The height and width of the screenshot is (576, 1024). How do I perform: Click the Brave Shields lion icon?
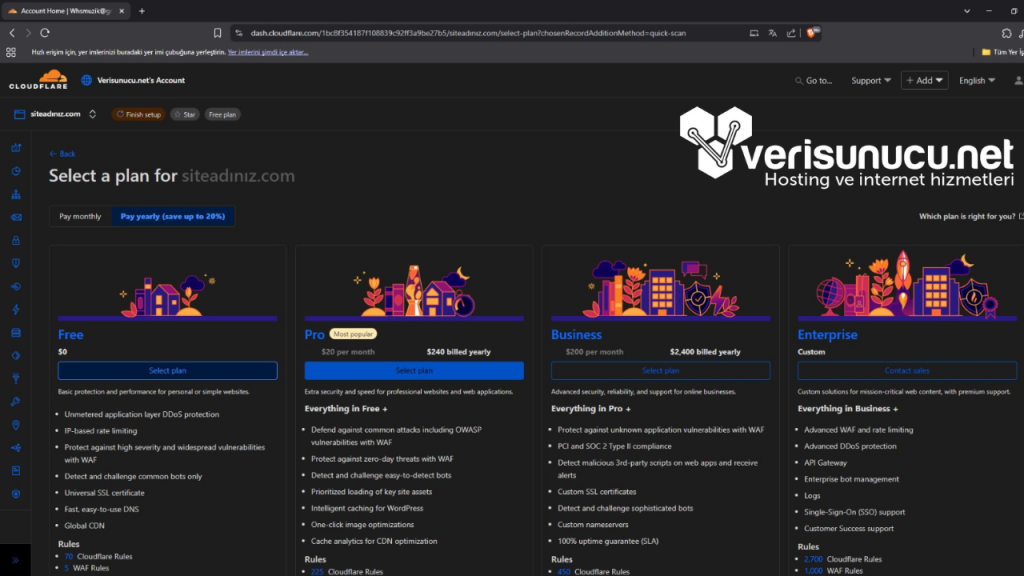click(812, 33)
